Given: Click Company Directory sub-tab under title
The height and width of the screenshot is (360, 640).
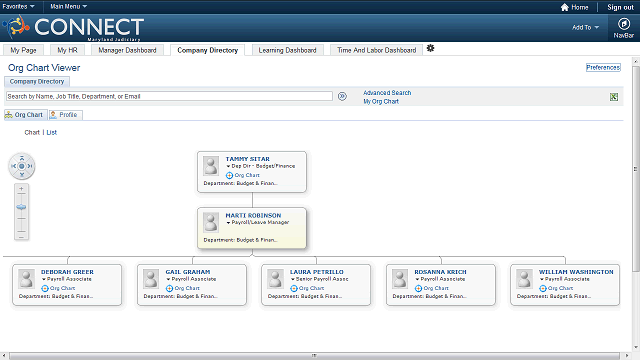Looking at the screenshot, I should pyautogui.click(x=37, y=82).
